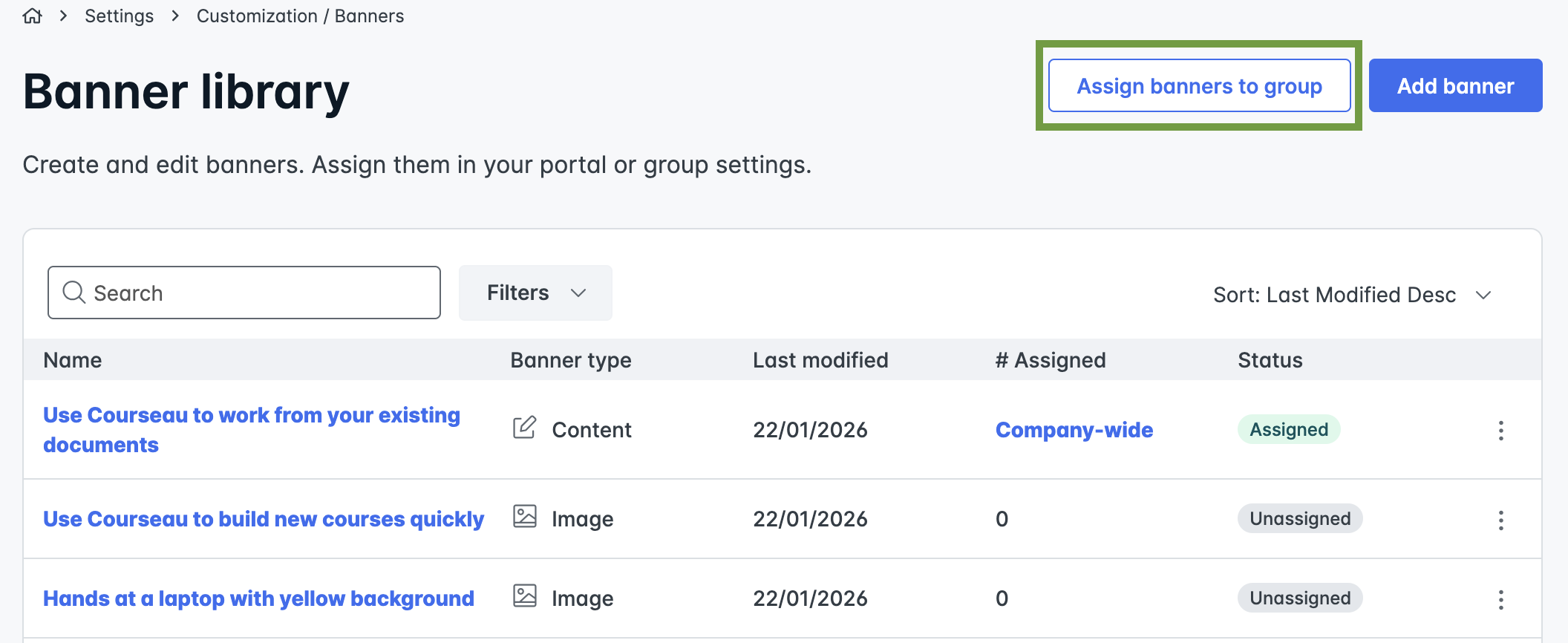Image resolution: width=1568 pixels, height=643 pixels.
Task: Open banner 'Use Courseau to build new courses quickly'
Action: click(264, 519)
